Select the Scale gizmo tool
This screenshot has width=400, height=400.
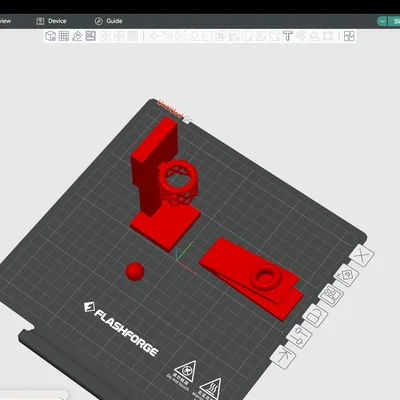[180, 36]
